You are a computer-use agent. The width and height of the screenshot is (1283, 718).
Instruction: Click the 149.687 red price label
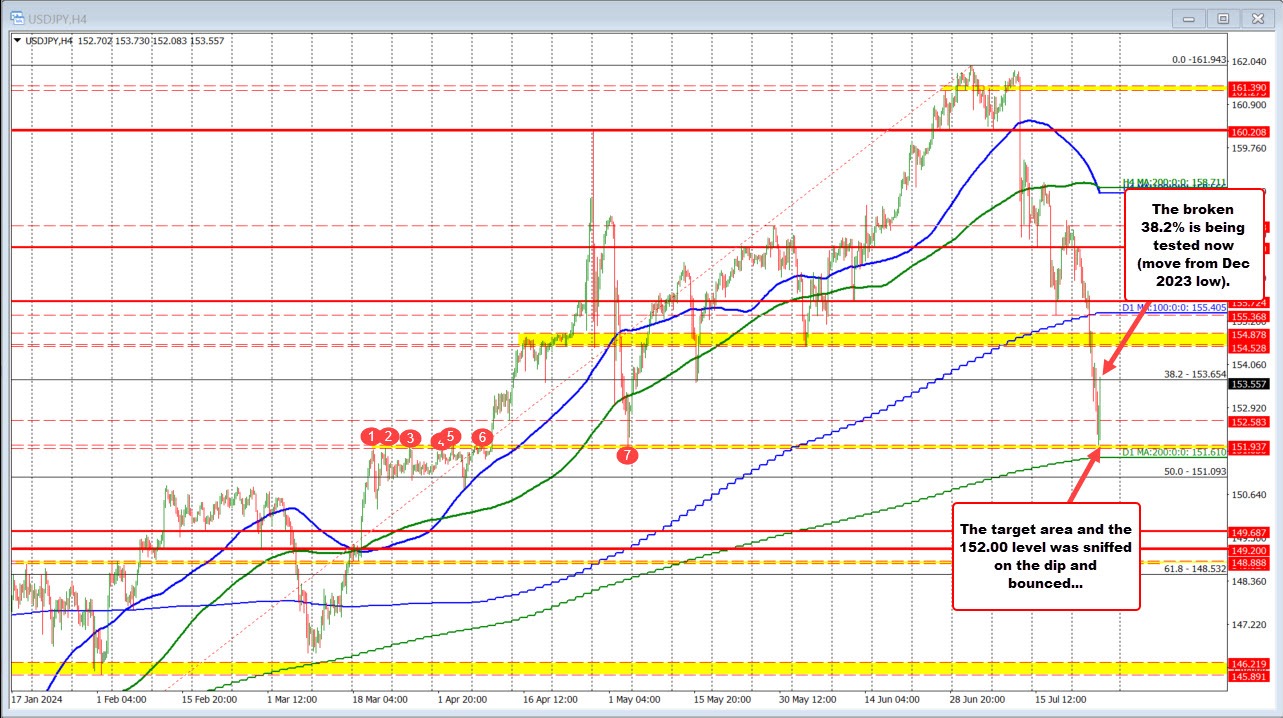(x=1250, y=533)
